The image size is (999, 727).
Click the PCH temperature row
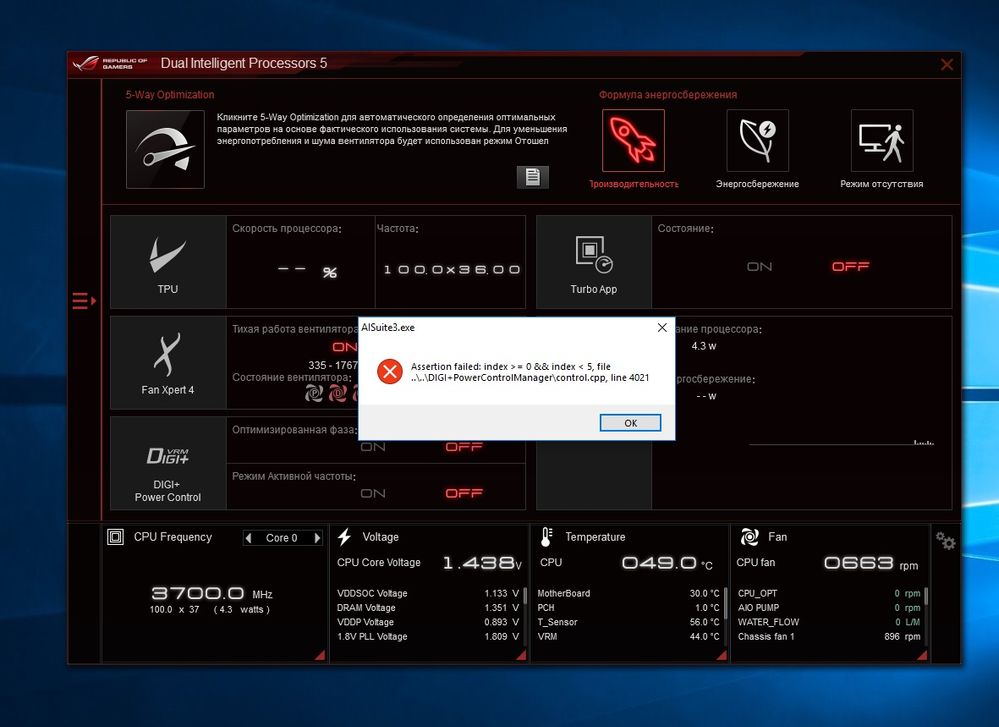pyautogui.click(x=628, y=608)
